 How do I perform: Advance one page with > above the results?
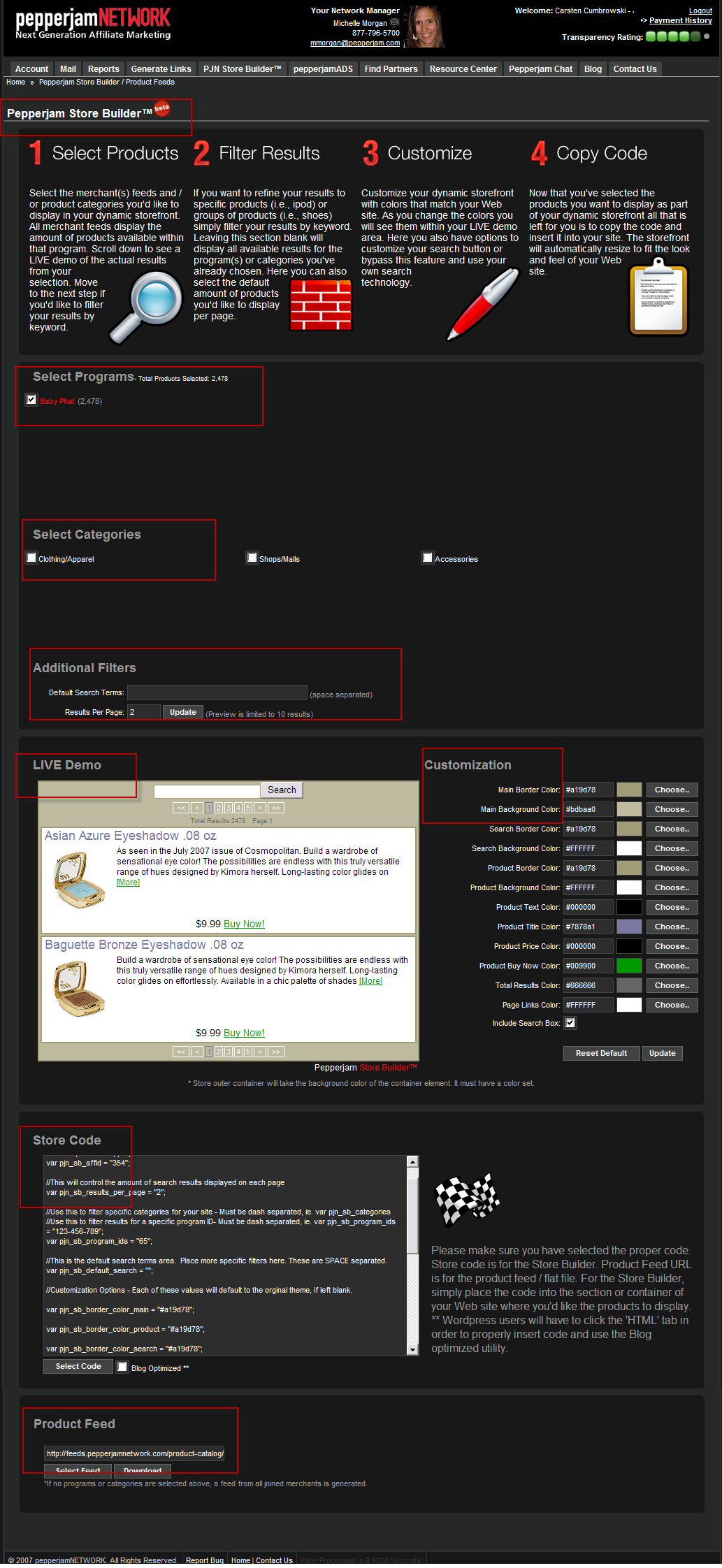pyautogui.click(x=260, y=808)
